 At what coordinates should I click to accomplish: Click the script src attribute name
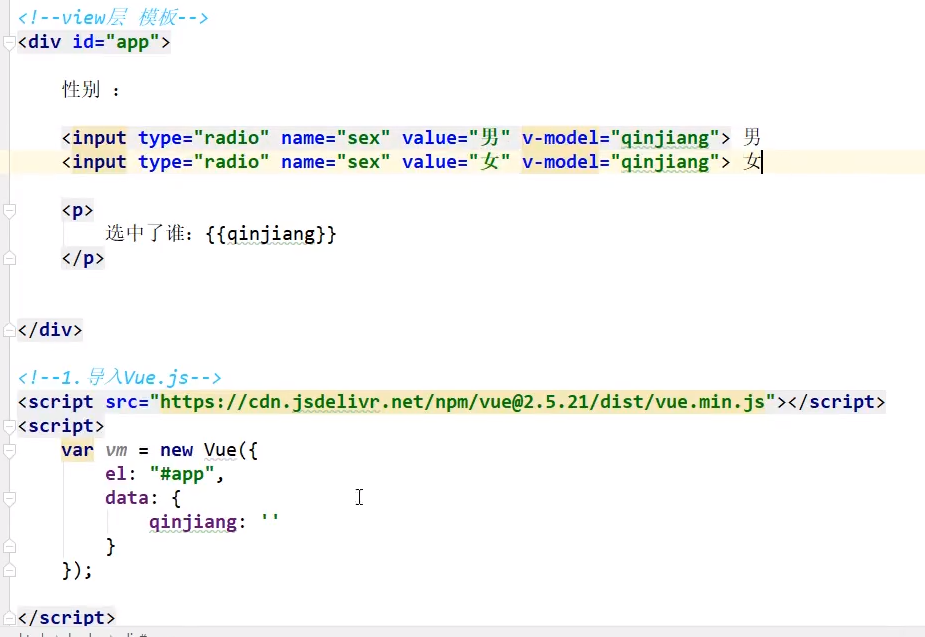pyautogui.click(x=122, y=402)
